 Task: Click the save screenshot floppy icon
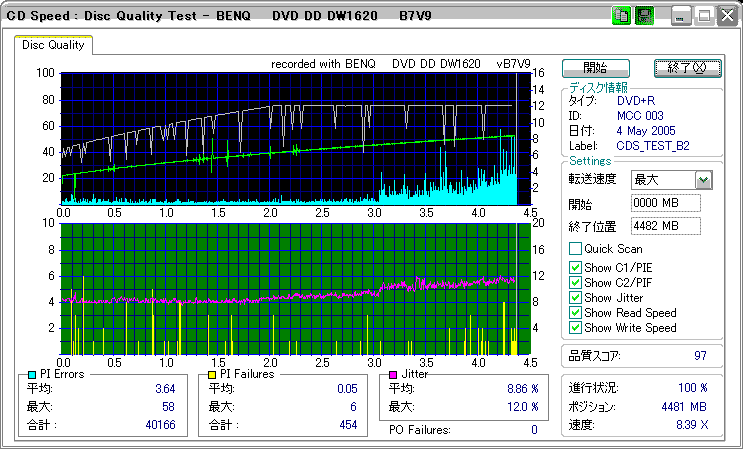(x=644, y=16)
